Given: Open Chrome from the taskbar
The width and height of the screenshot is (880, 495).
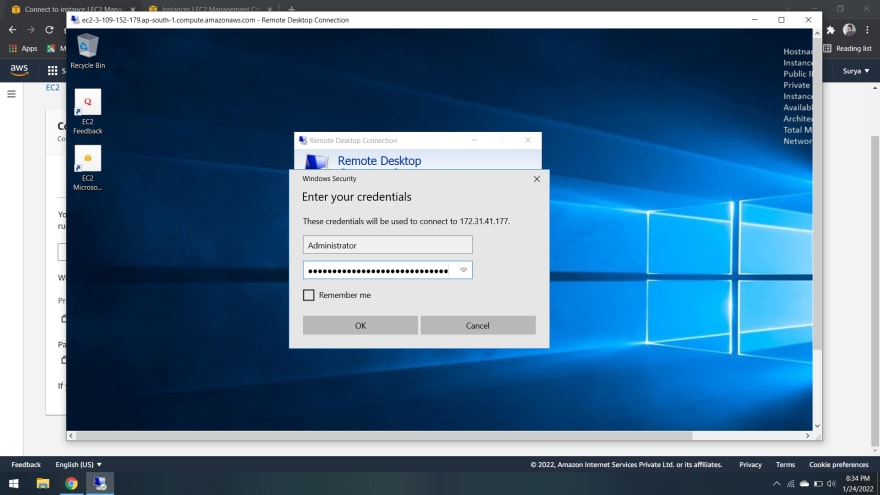Looking at the screenshot, I should click(x=71, y=483).
